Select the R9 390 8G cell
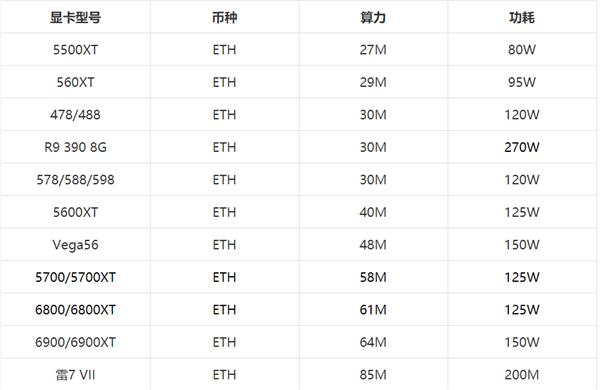This screenshot has height=390, width=600. click(75, 147)
